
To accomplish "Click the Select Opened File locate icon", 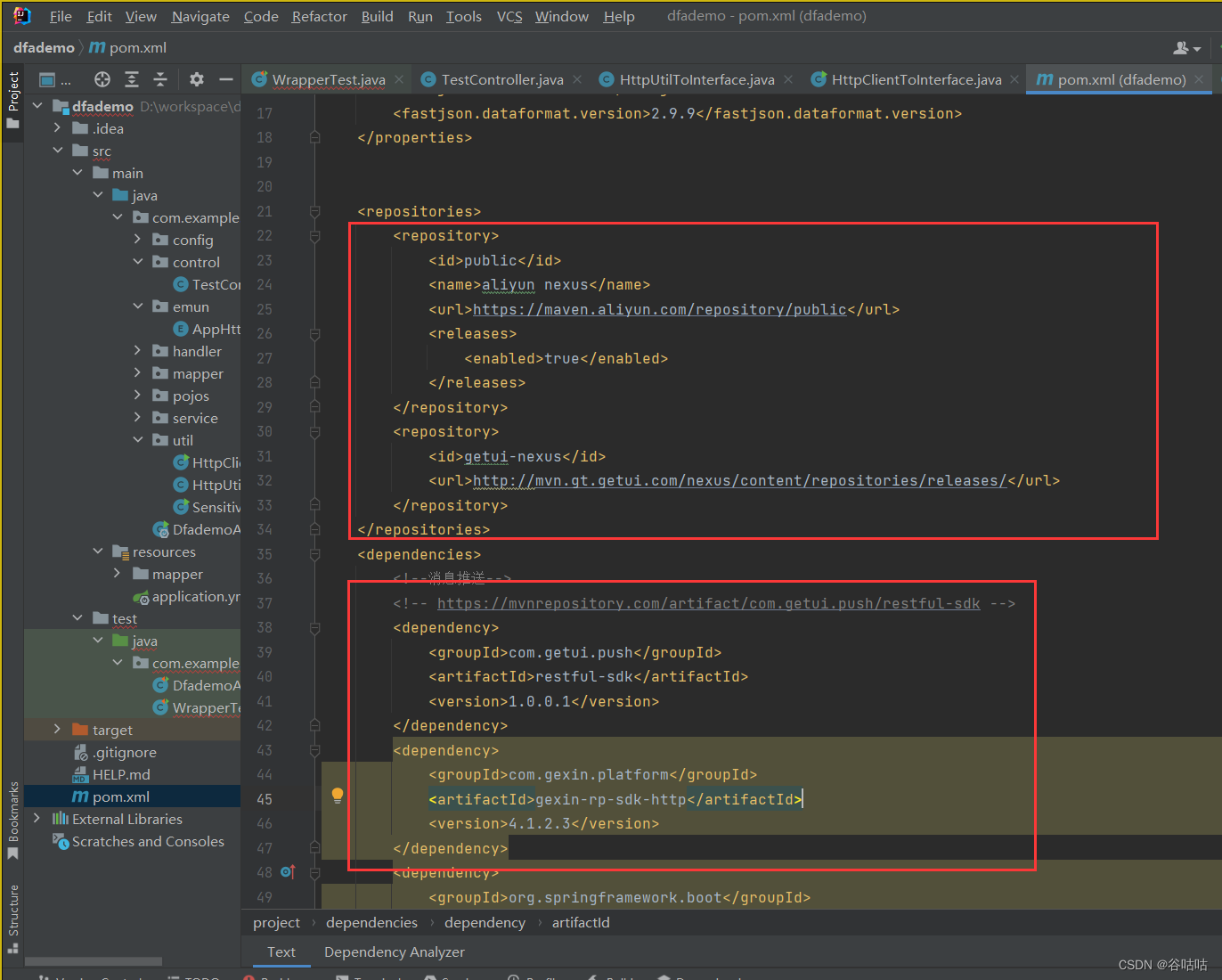I will pyautogui.click(x=102, y=79).
